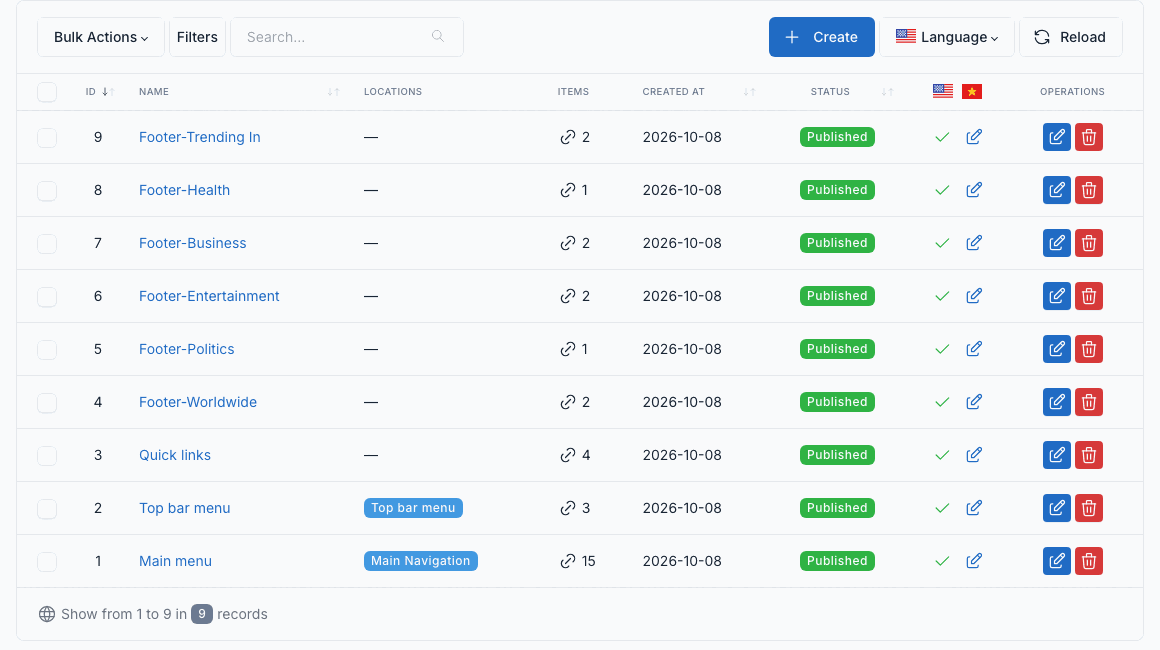This screenshot has height=650, width=1160.
Task: Click the search magnifier icon
Action: pos(438,36)
